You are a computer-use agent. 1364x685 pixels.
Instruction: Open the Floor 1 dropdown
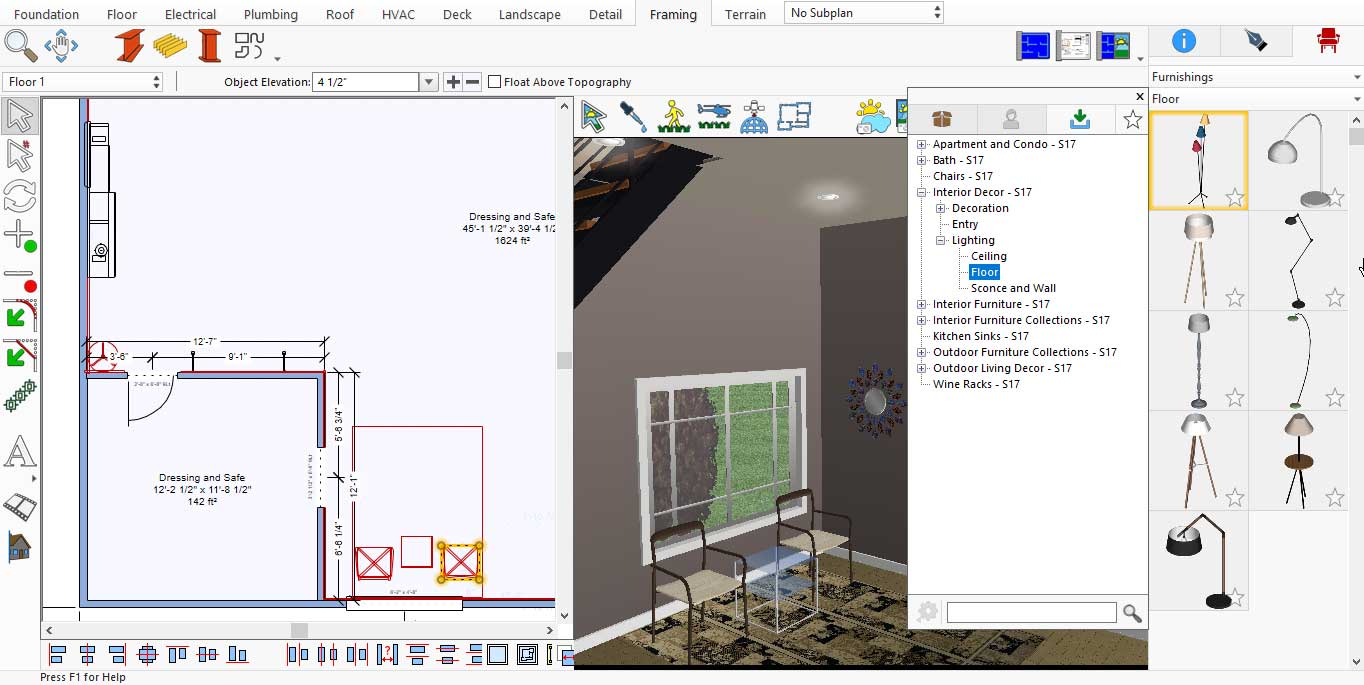pos(83,82)
